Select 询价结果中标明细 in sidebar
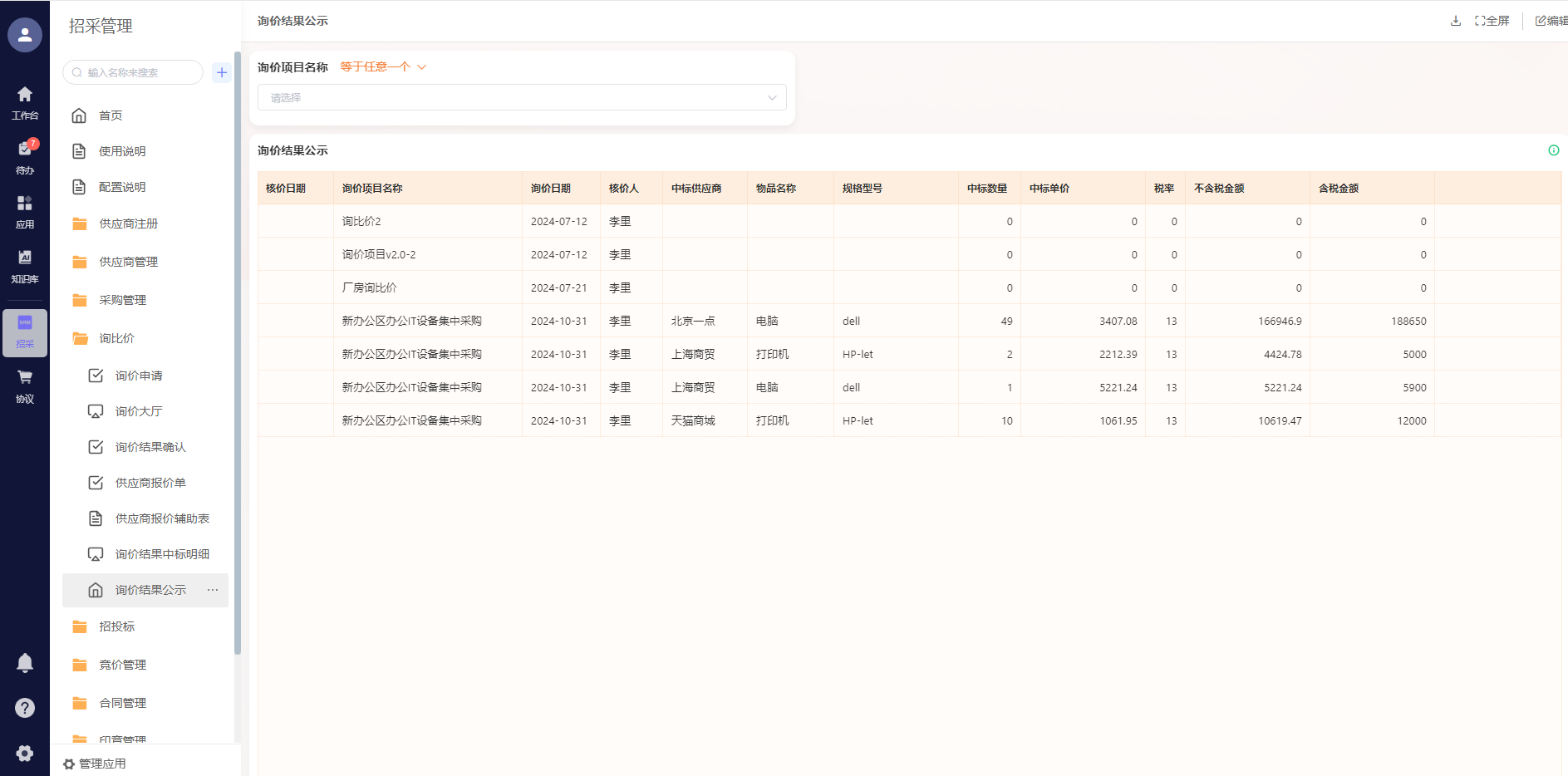 [162, 554]
